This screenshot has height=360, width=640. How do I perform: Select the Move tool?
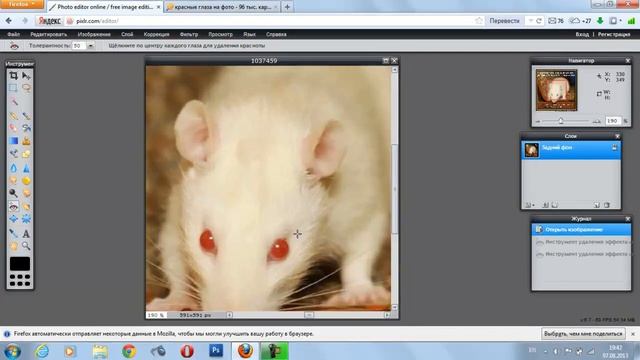point(26,76)
